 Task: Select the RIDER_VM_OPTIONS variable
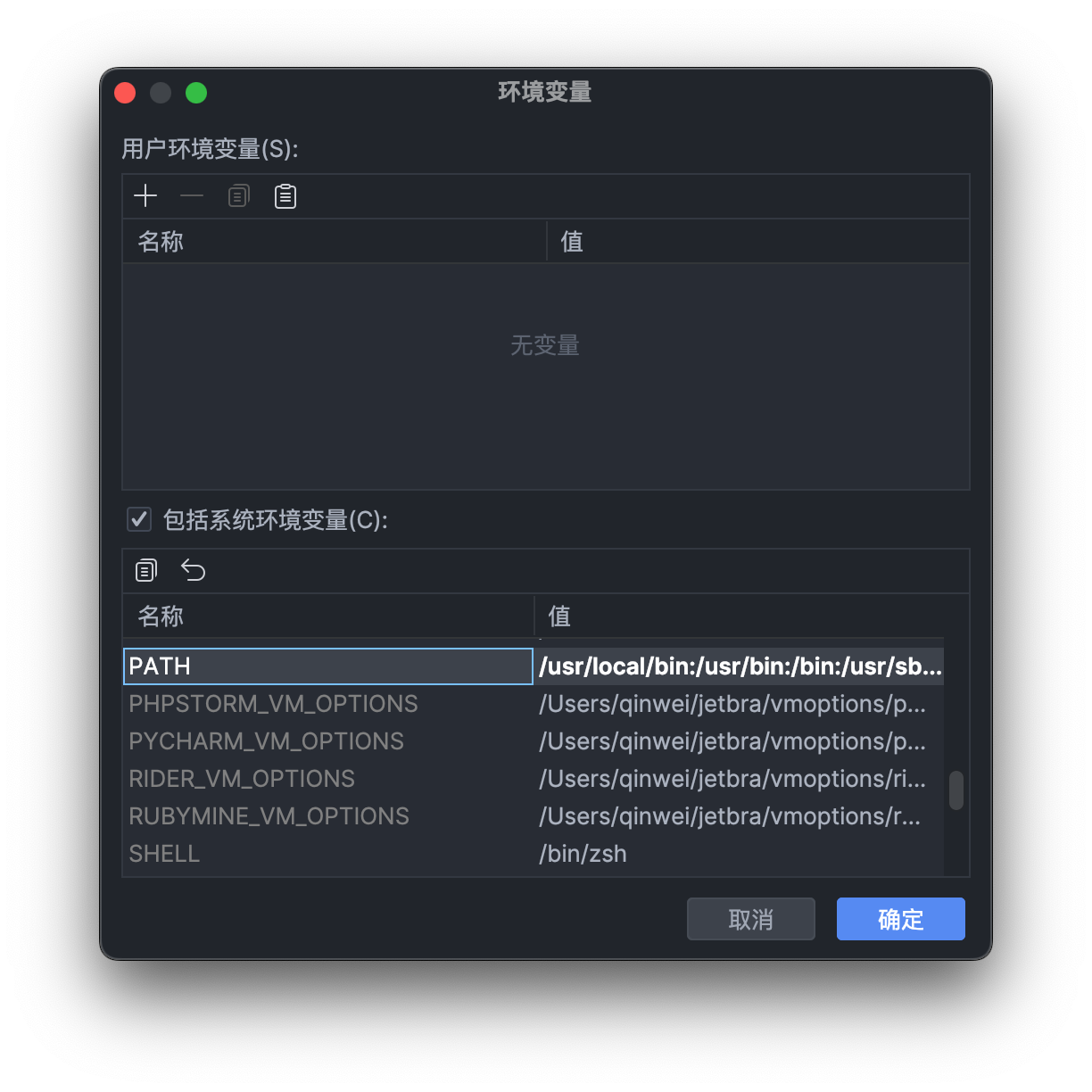[268, 778]
